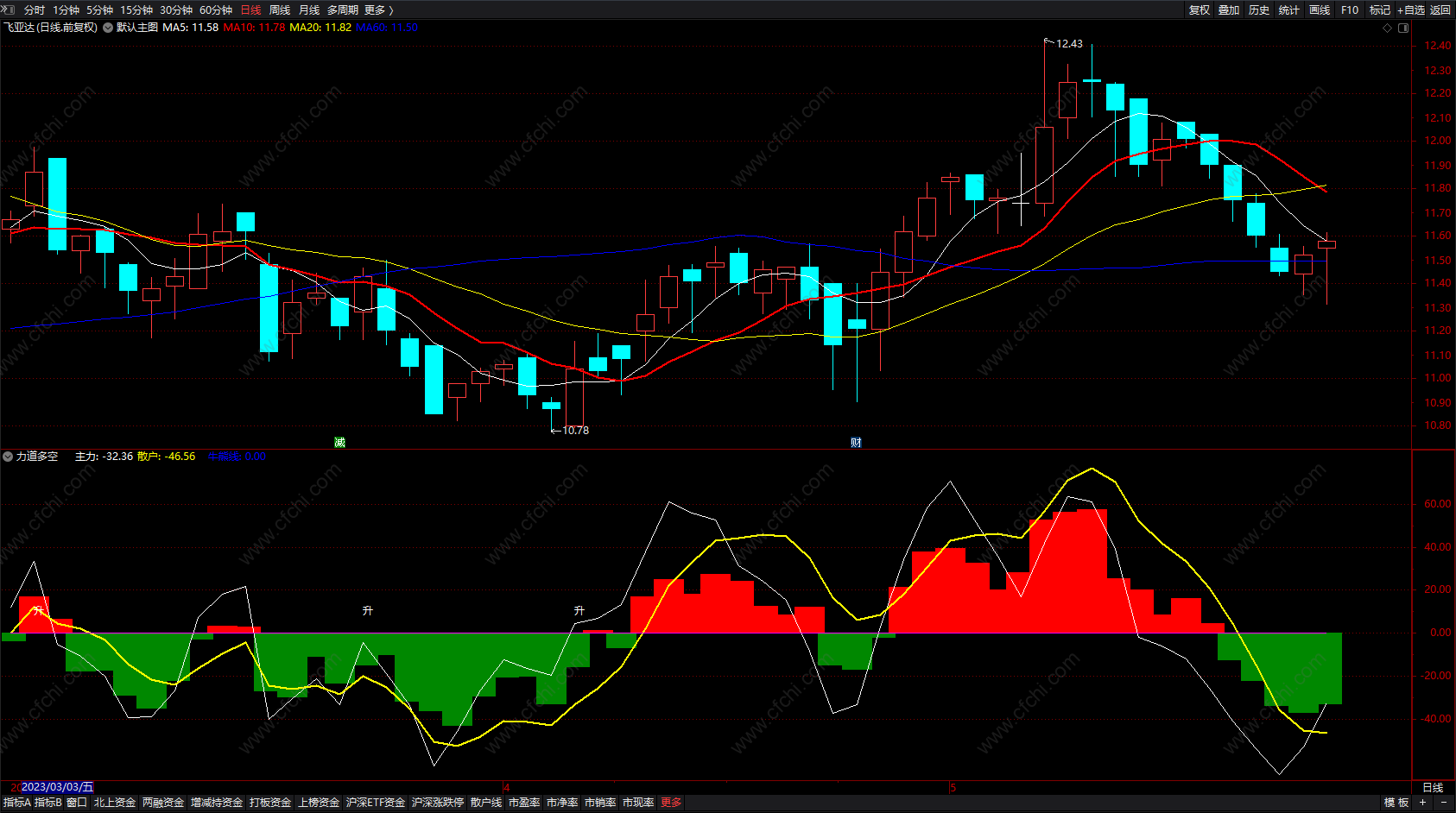The width and height of the screenshot is (1456, 813).
Task: Click the 标记 mark button
Action: point(1380,10)
